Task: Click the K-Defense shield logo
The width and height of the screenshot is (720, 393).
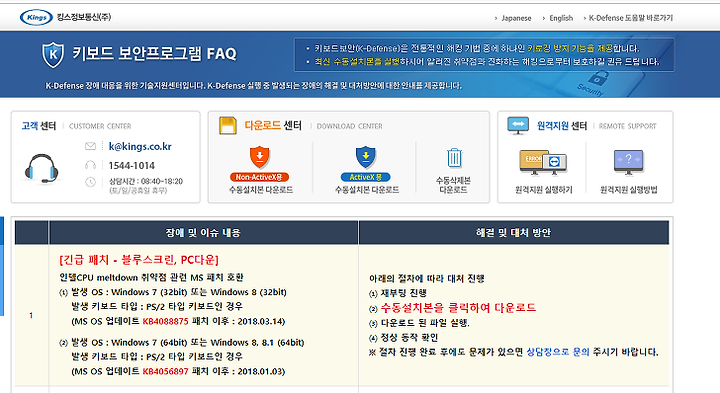Action: click(x=53, y=55)
